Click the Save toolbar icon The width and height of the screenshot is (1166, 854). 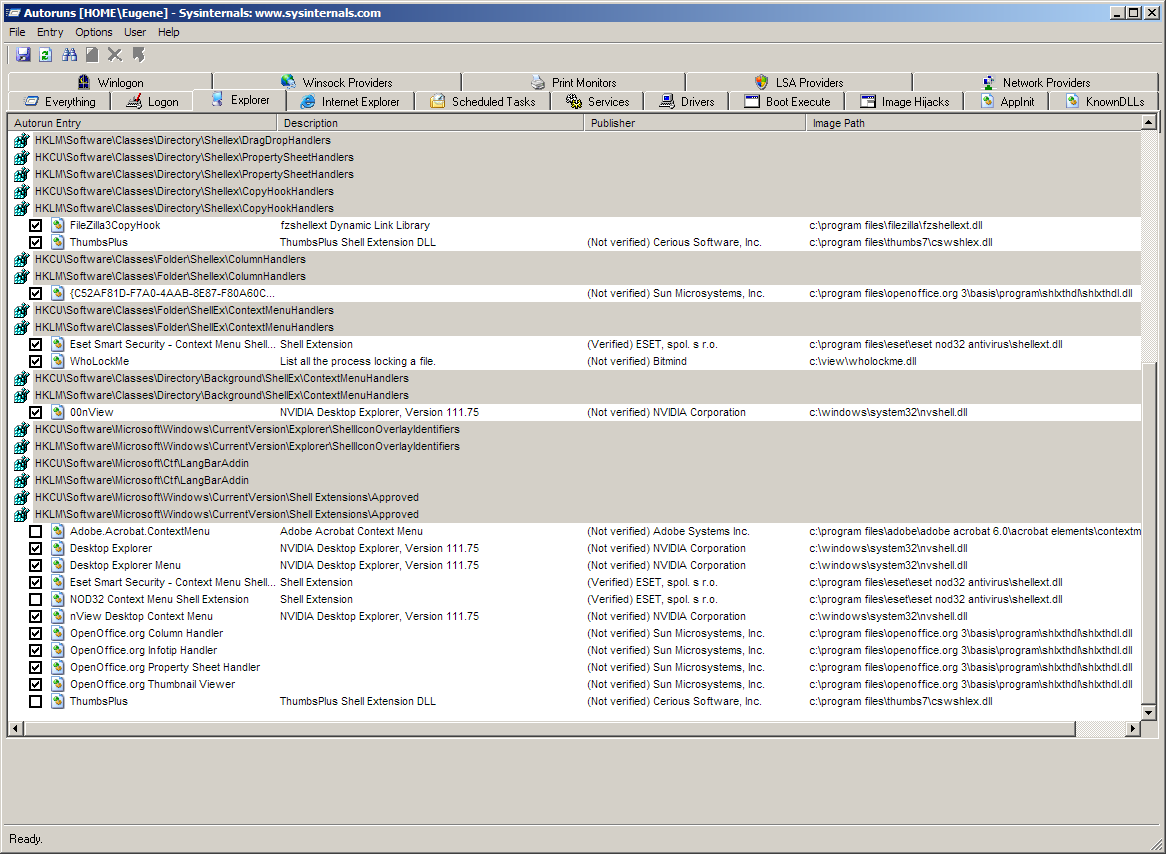click(23, 54)
